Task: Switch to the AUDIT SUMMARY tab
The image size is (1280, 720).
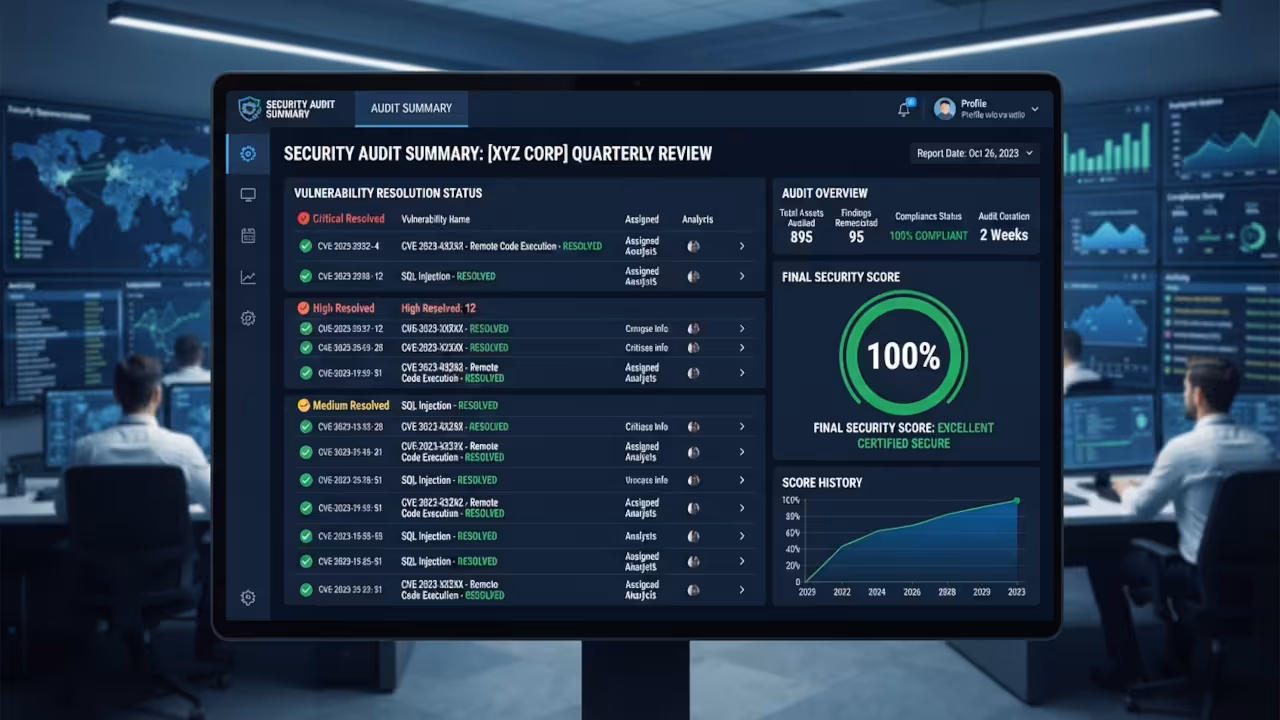Action: click(411, 108)
